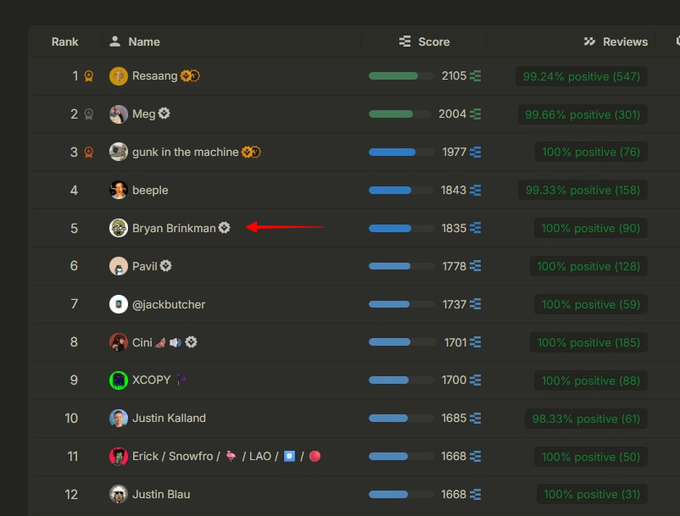
Task: Click Cini's avatar image
Action: (x=118, y=342)
